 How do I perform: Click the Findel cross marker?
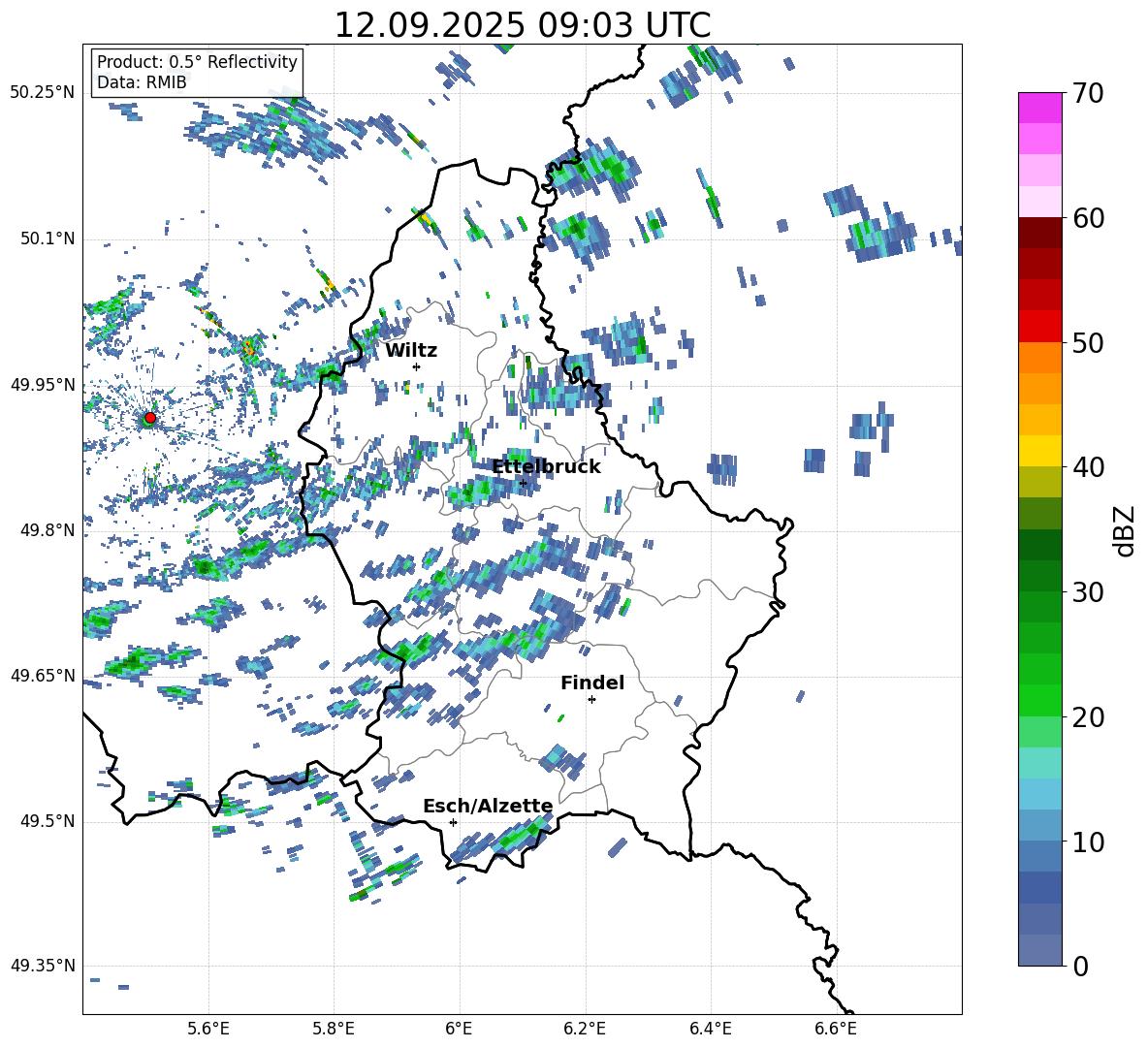coord(591,699)
